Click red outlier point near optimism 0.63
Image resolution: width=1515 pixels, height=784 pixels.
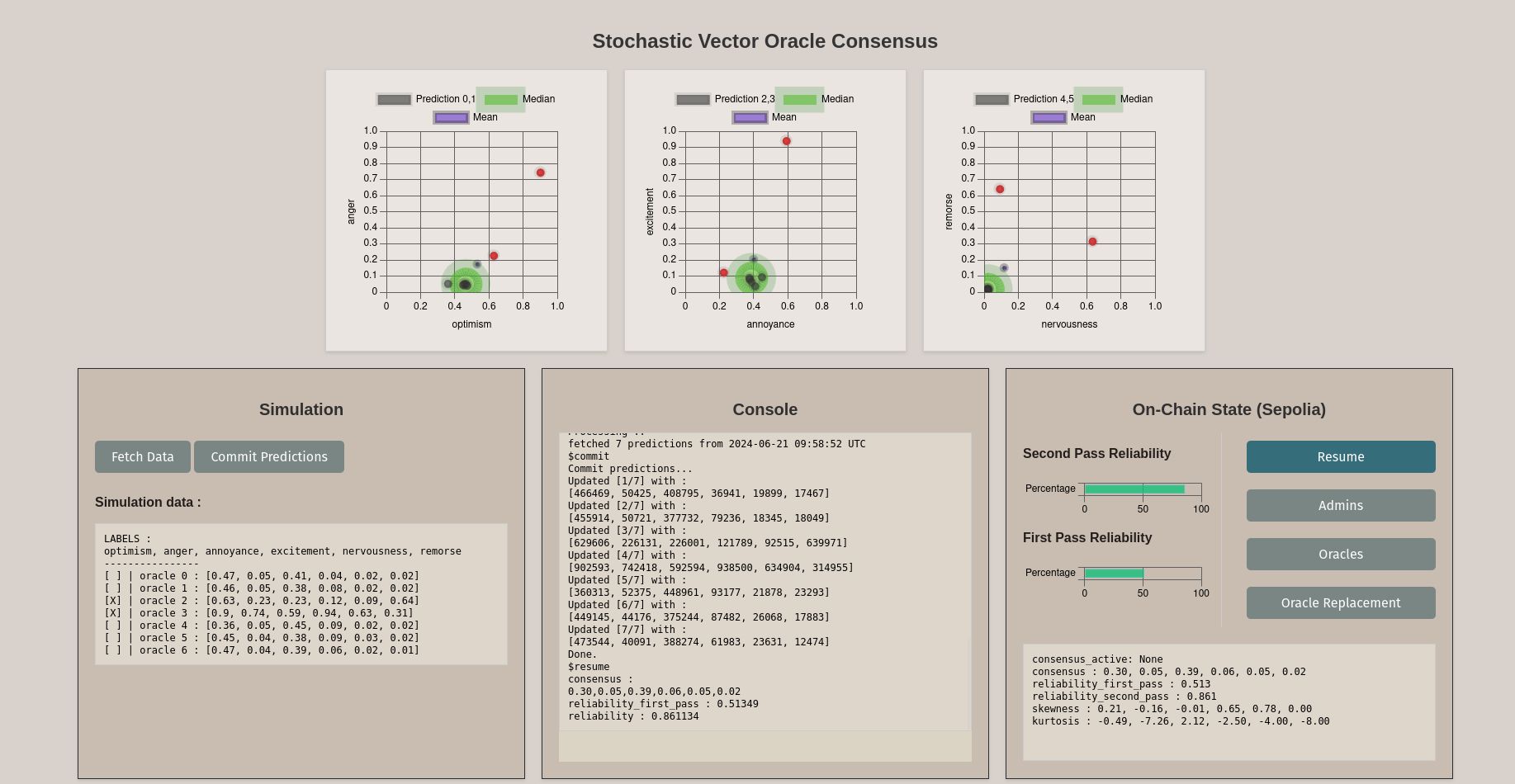494,256
